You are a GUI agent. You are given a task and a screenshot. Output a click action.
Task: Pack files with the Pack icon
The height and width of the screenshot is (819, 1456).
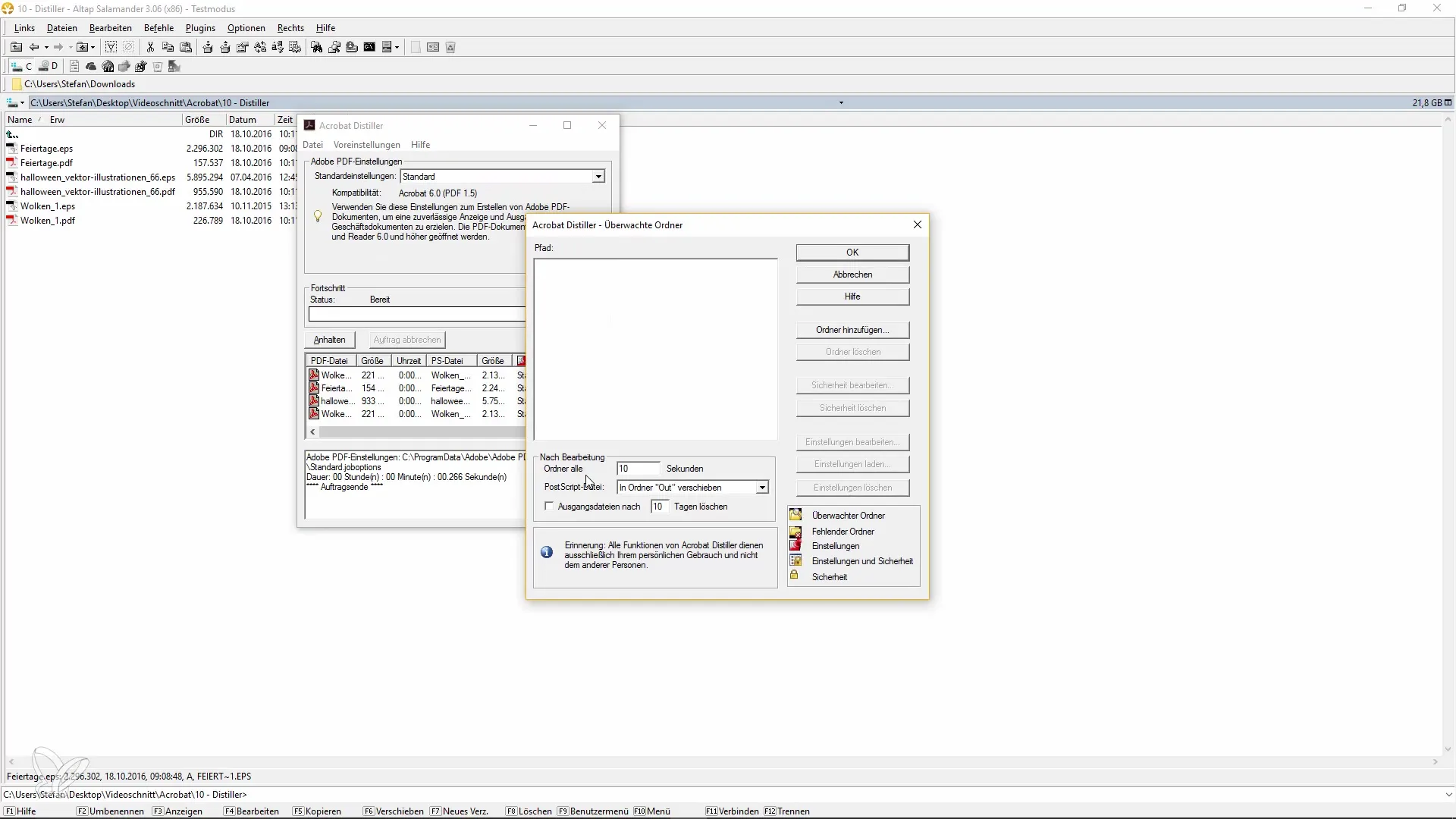coord(208,47)
